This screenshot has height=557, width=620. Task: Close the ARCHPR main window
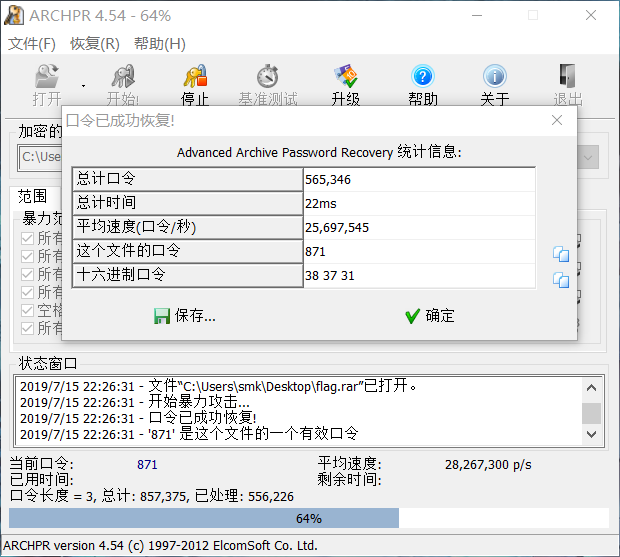point(591,15)
